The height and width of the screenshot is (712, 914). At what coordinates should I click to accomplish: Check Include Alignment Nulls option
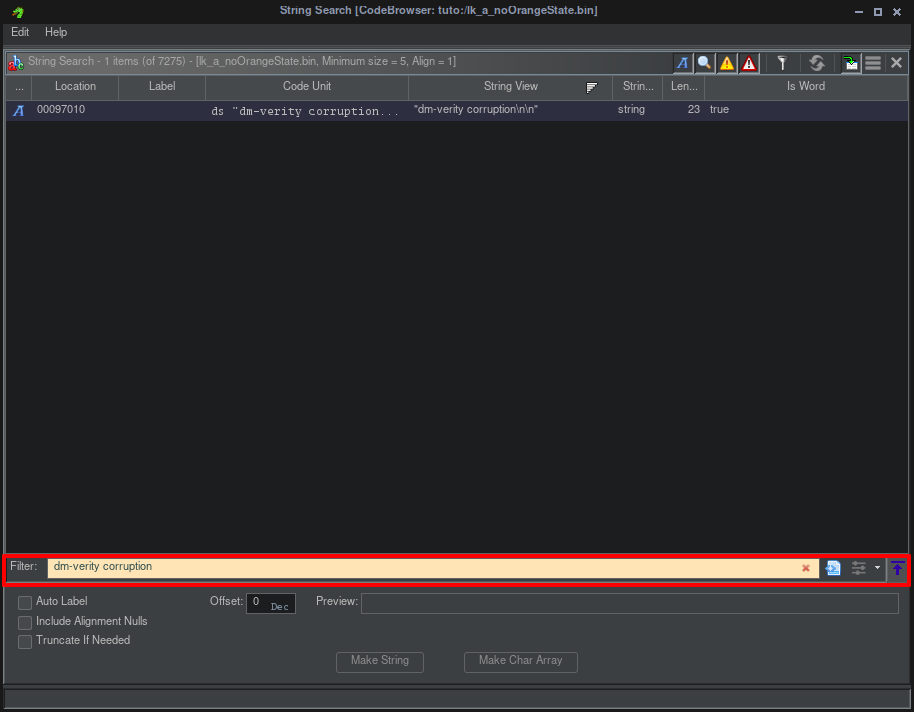point(25,622)
